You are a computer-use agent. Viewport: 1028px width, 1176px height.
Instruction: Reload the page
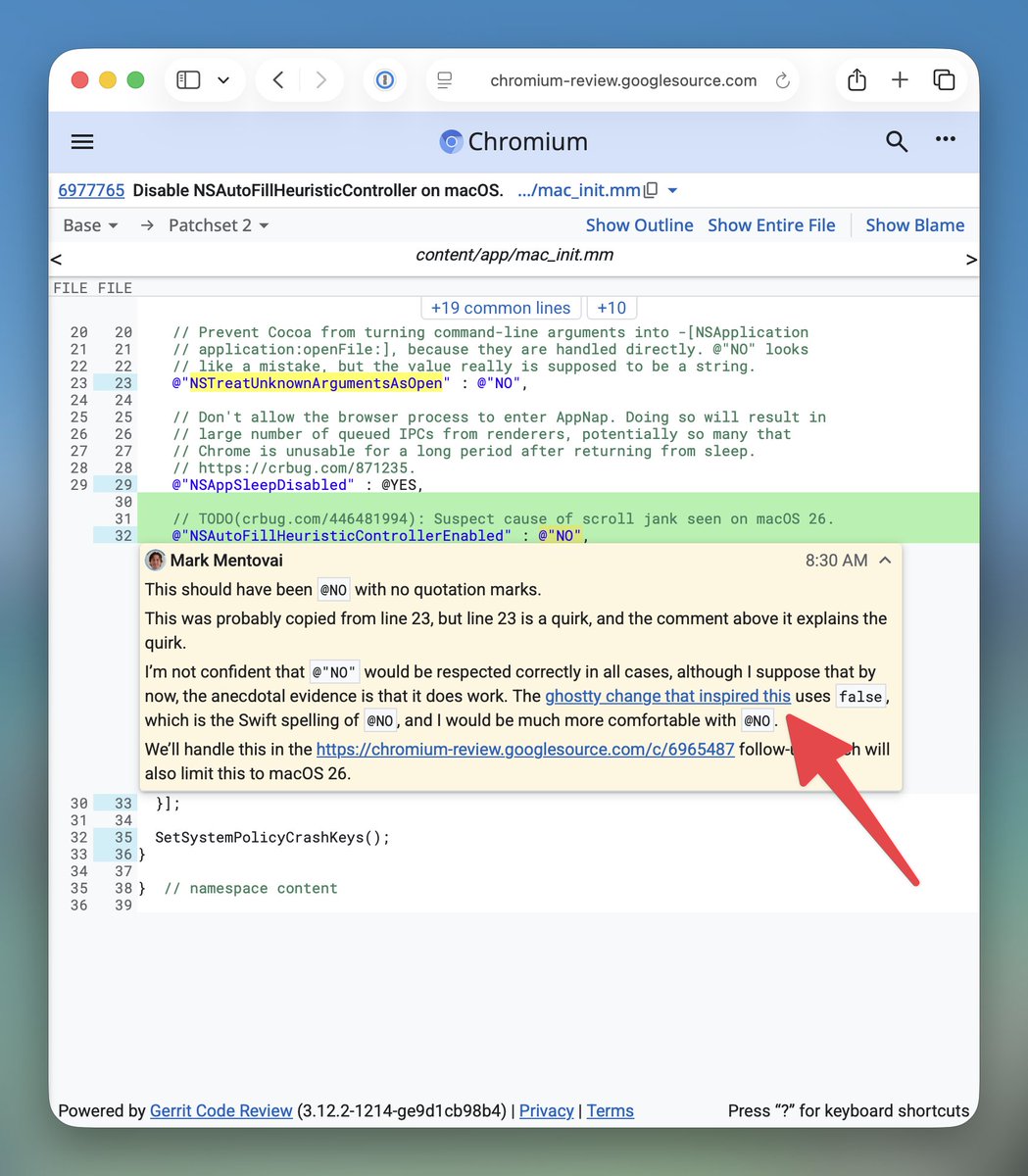[x=782, y=80]
